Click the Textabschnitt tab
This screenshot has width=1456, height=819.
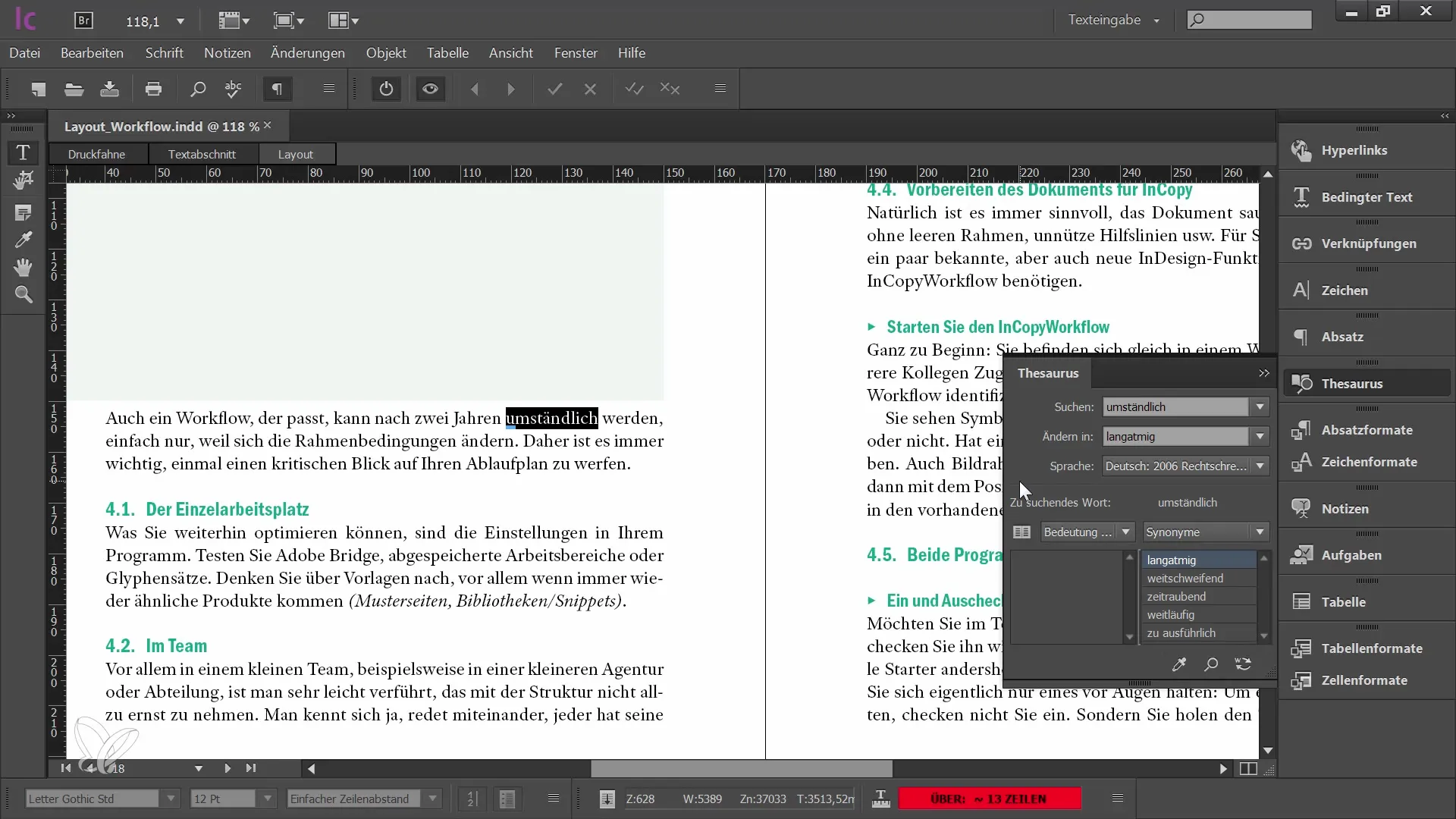click(201, 153)
